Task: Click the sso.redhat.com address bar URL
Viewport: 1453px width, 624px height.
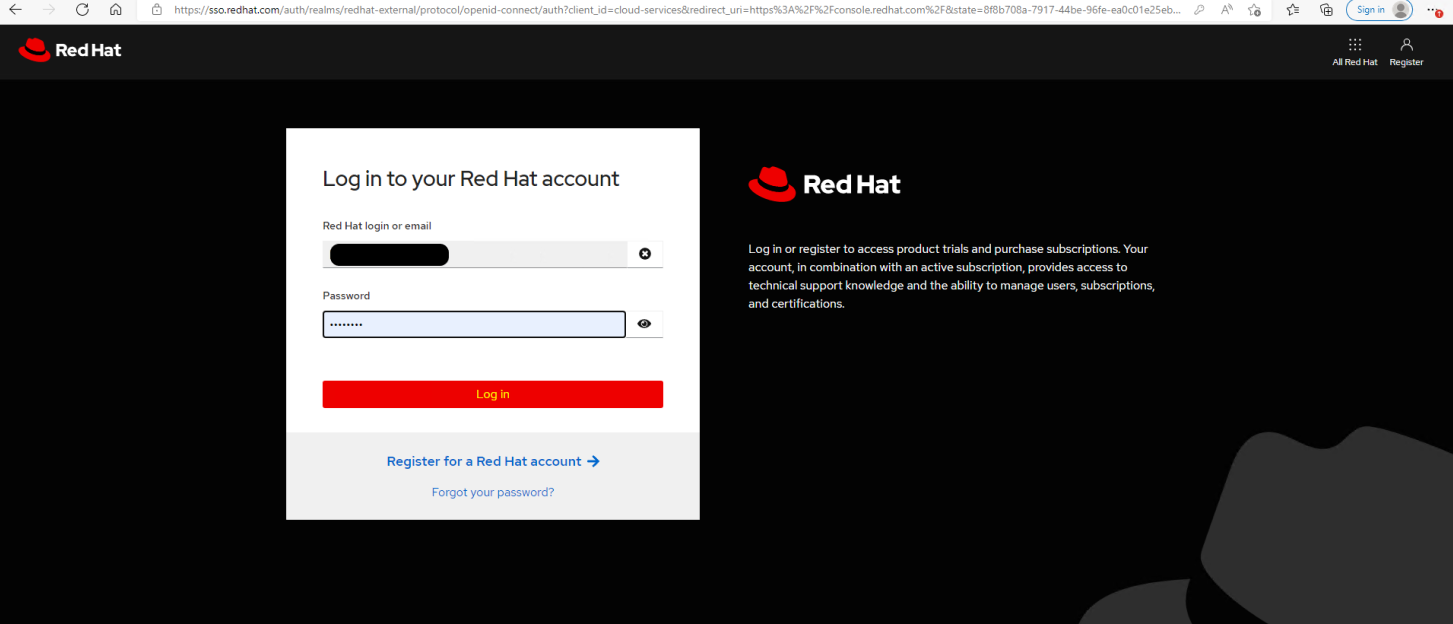Action: 675,9
